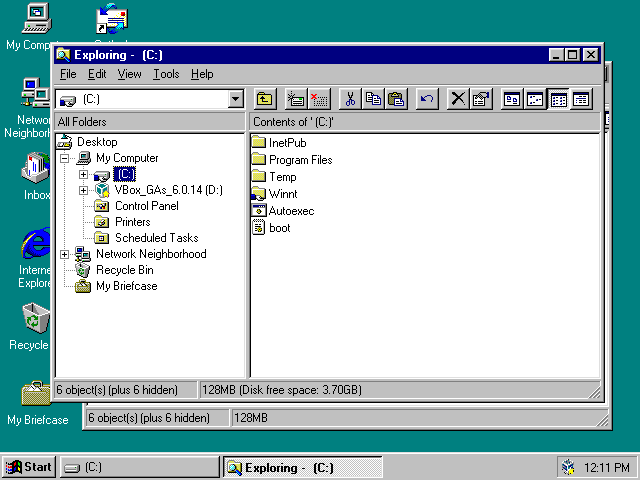Switch to Large Icons view
Viewport: 640px width, 480px height.
click(512, 99)
